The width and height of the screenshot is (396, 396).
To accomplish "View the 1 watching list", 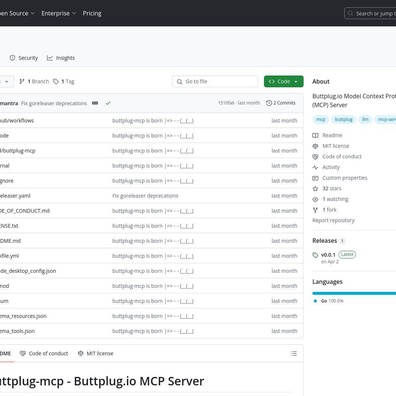I will click(335, 199).
